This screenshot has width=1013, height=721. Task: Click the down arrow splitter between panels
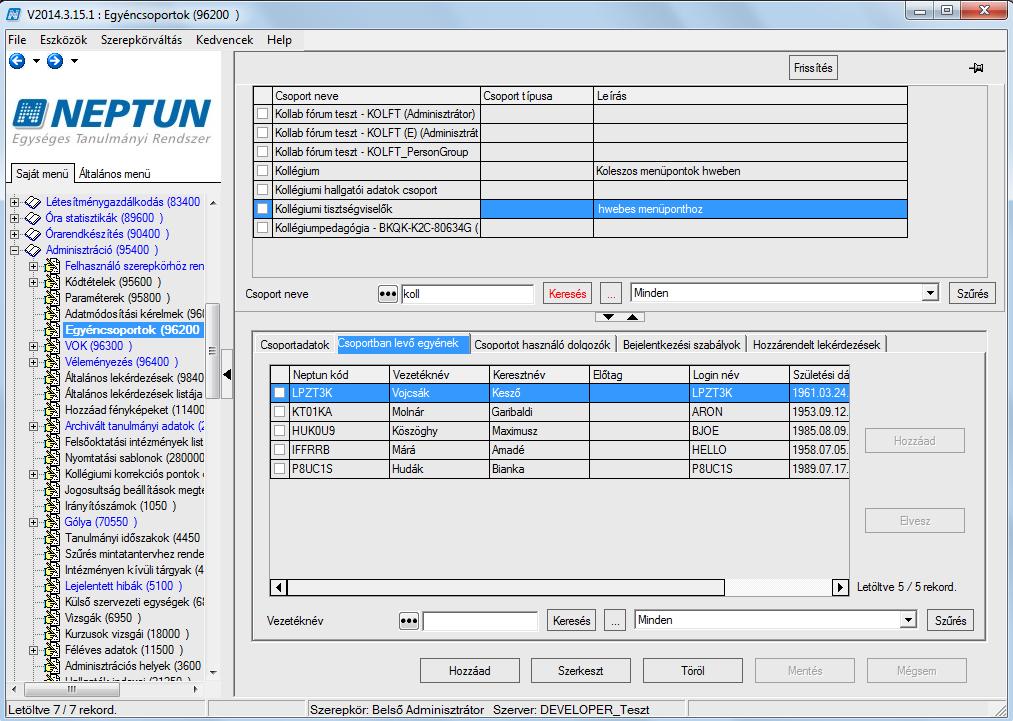click(608, 317)
